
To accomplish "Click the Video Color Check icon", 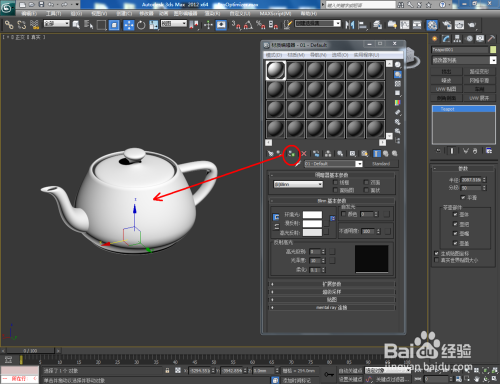I will click(x=398, y=103).
